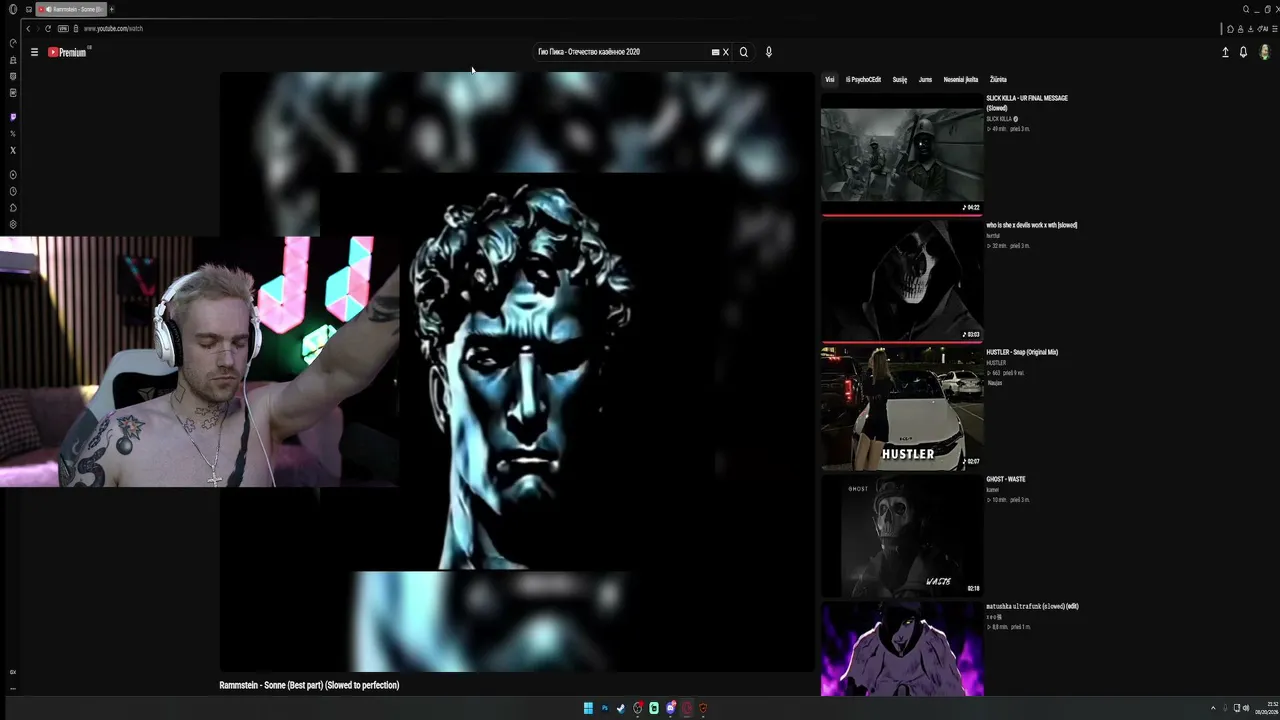Select the "Susiję" filter chip
1280x720 pixels.
coord(900,80)
